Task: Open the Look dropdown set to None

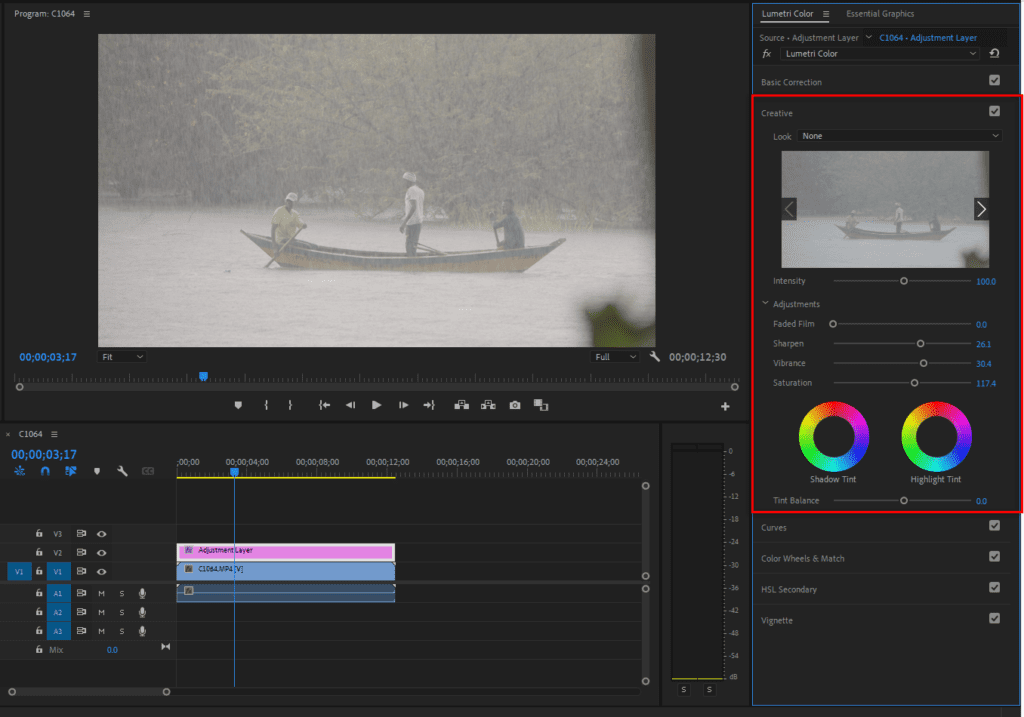Action: pyautogui.click(x=897, y=136)
